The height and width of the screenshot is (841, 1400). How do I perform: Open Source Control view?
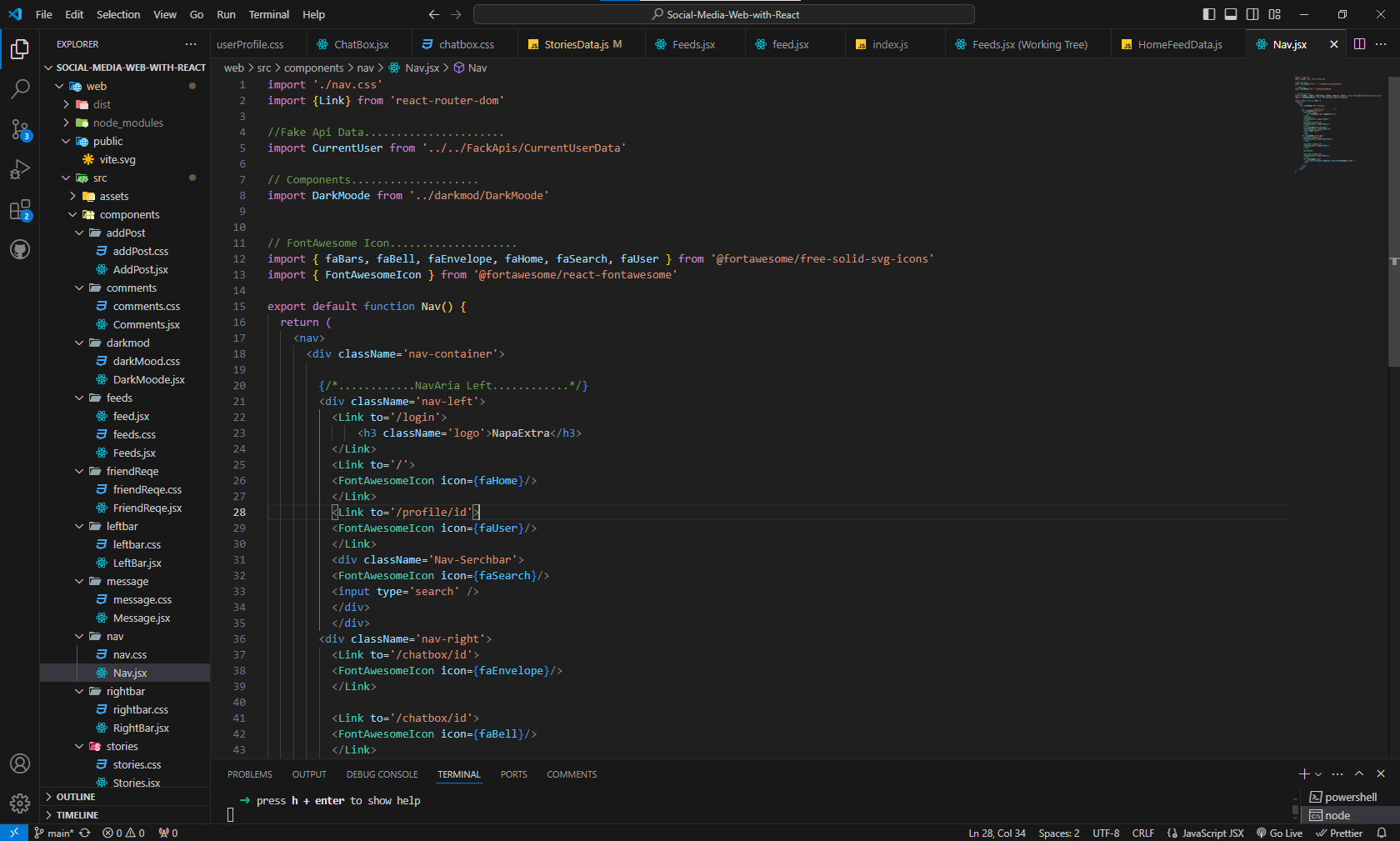click(20, 128)
